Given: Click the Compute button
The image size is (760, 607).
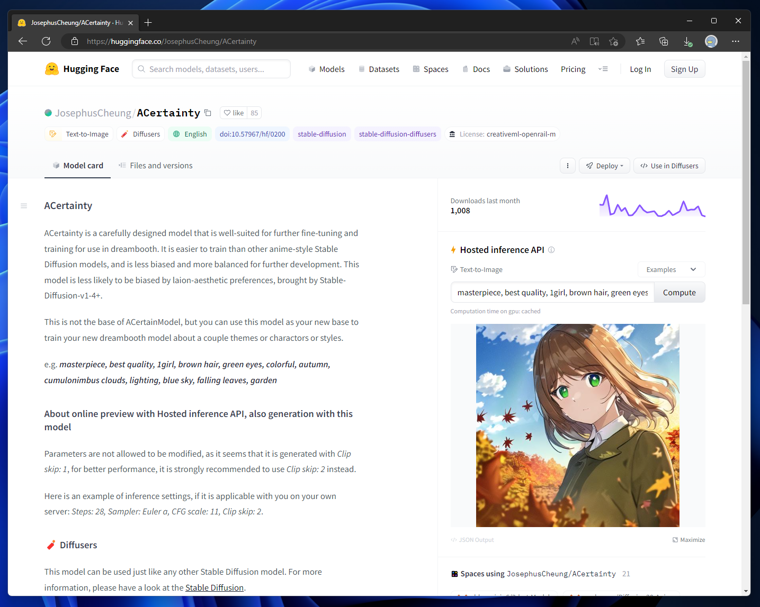Looking at the screenshot, I should (679, 293).
